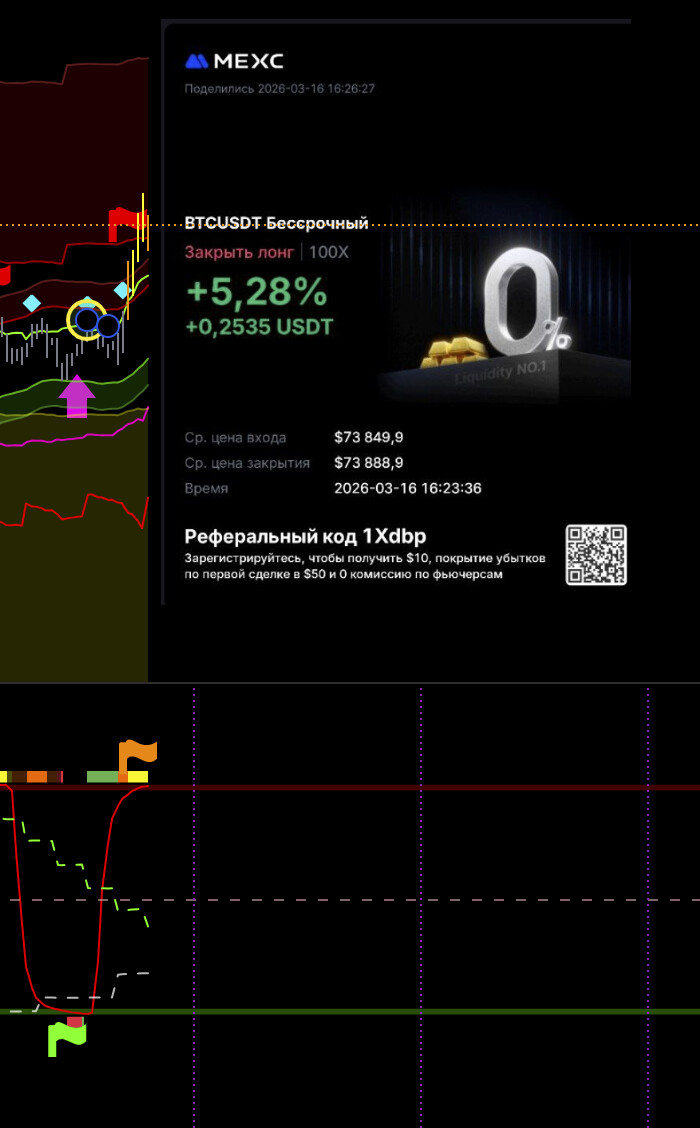Click the red flag marker on price chart

[x=121, y=222]
